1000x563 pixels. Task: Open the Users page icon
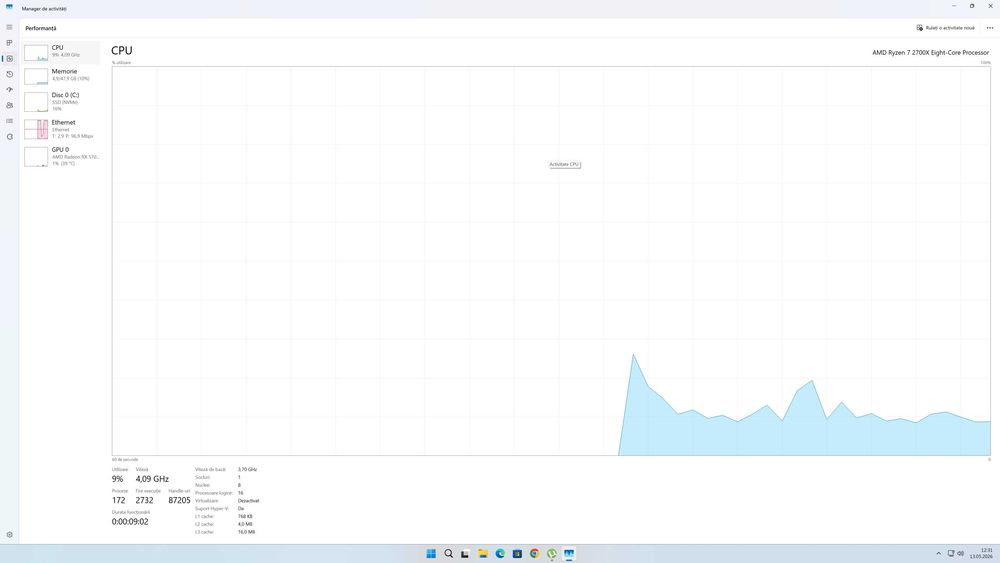click(10, 105)
